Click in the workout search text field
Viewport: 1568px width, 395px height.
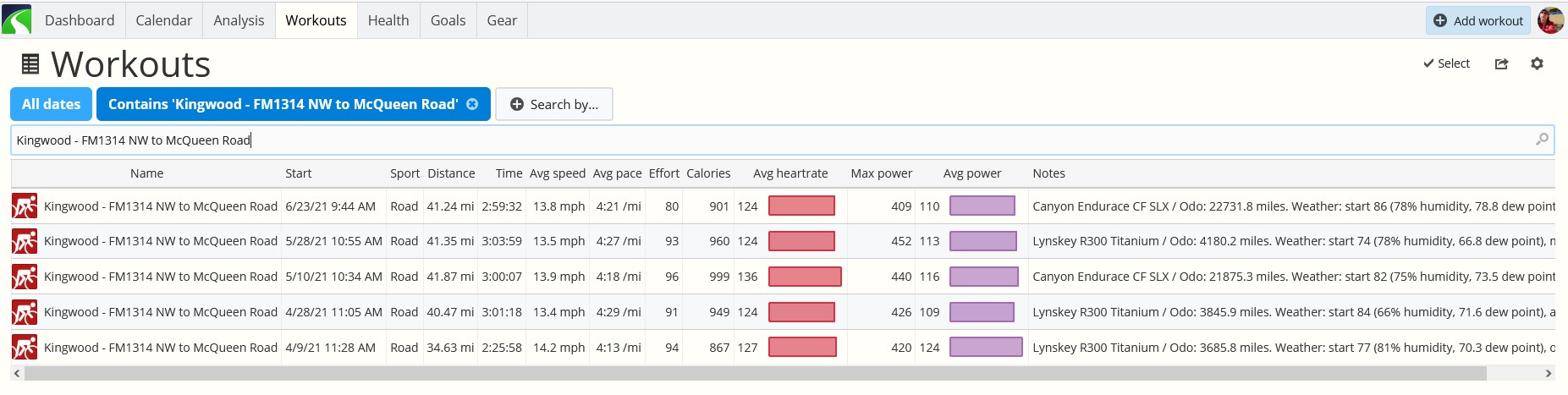(x=782, y=140)
